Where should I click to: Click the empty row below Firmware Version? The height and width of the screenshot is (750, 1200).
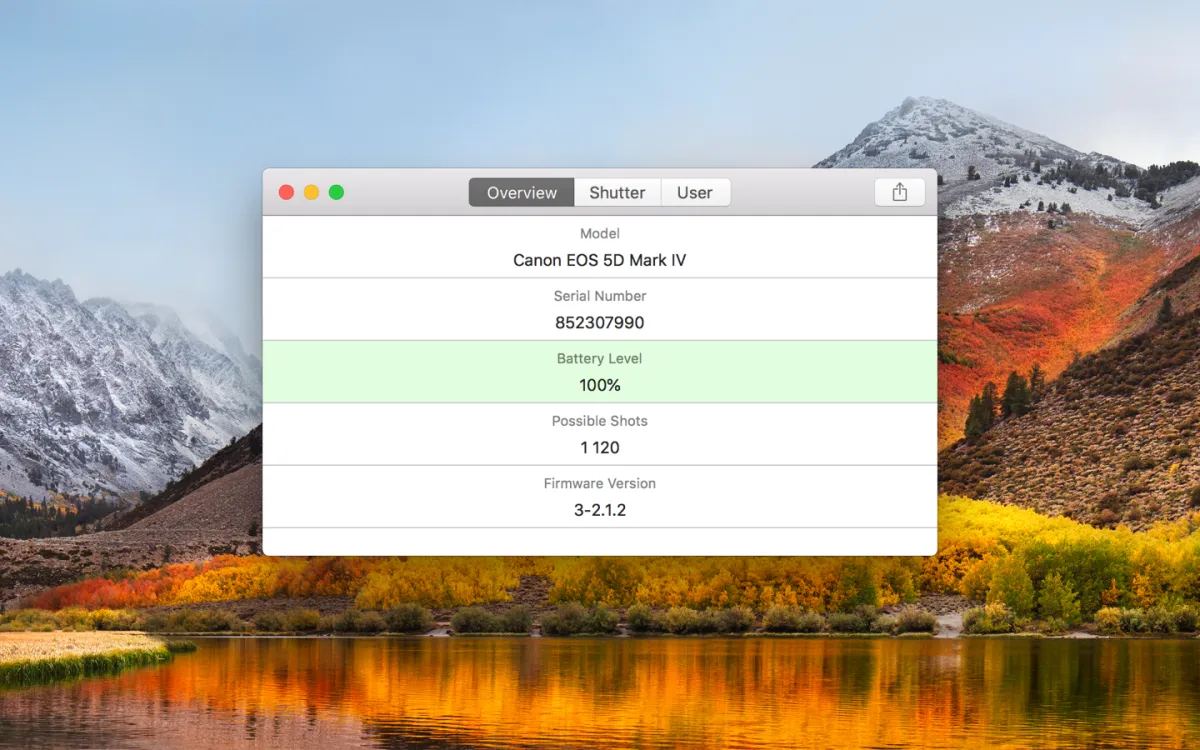pyautogui.click(x=599, y=541)
